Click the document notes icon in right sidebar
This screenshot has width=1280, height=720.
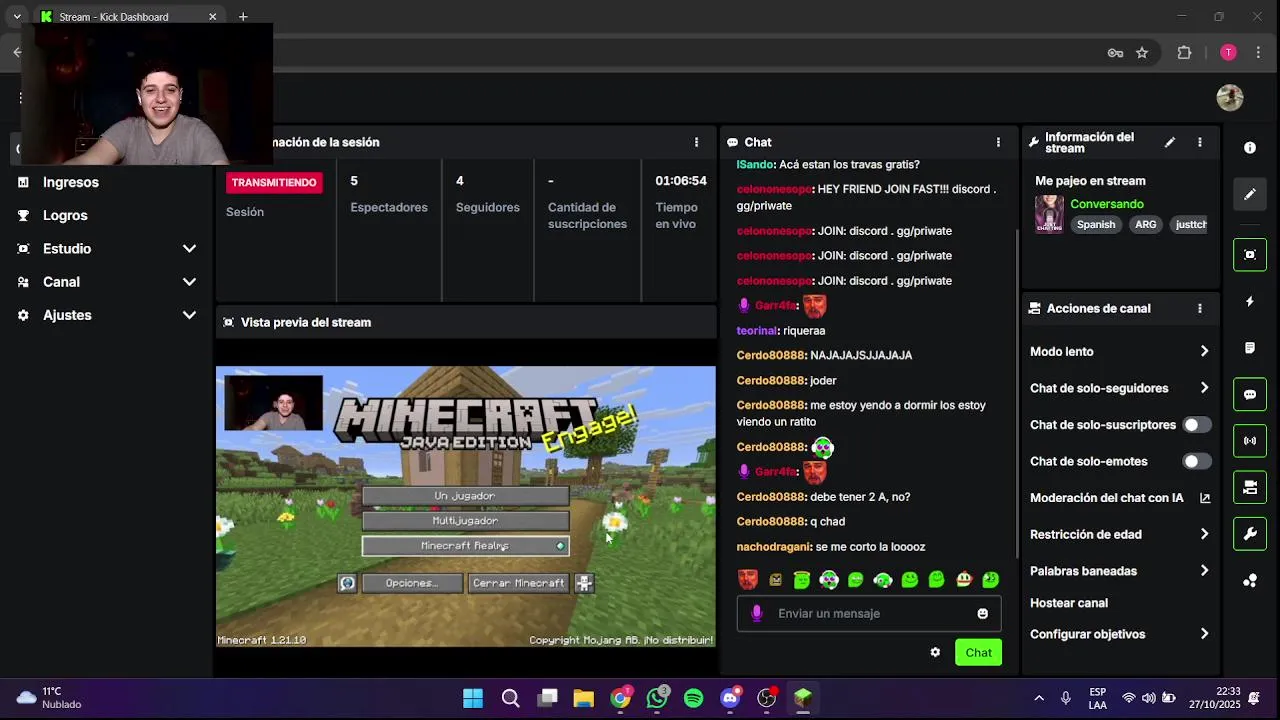1250,348
